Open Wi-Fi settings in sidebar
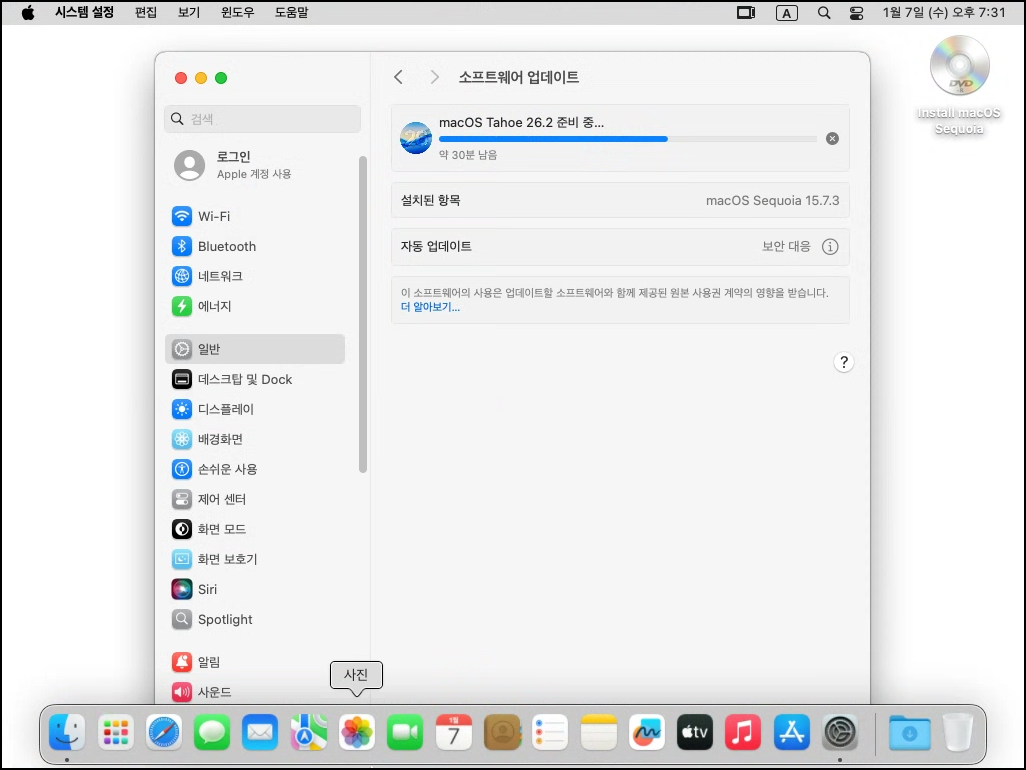Viewport: 1026px width, 770px height. [x=255, y=216]
